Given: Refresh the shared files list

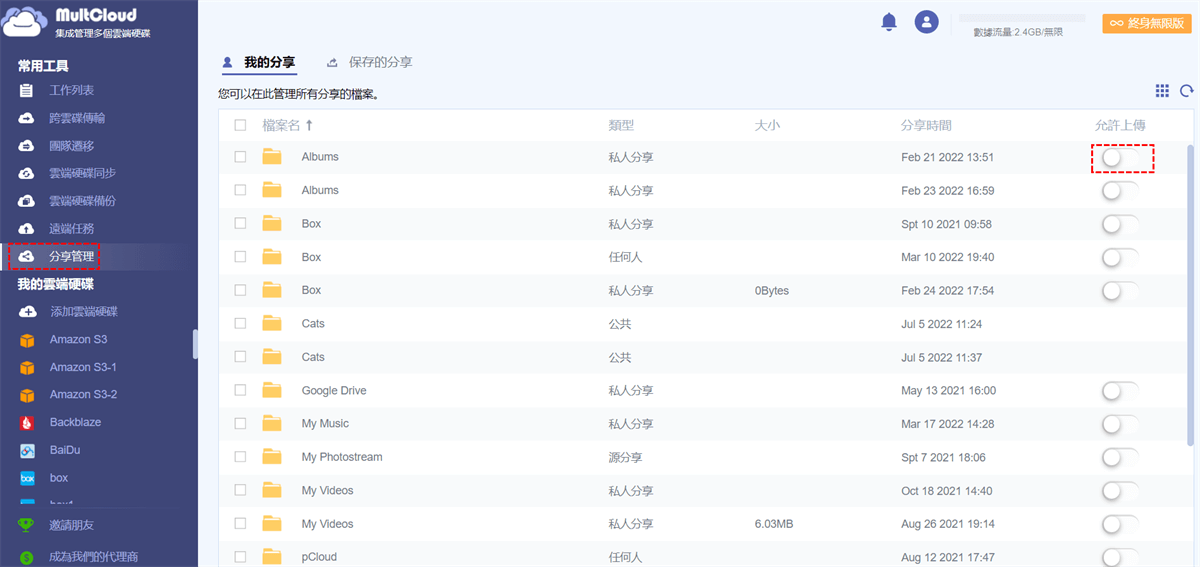Looking at the screenshot, I should pyautogui.click(x=1187, y=91).
